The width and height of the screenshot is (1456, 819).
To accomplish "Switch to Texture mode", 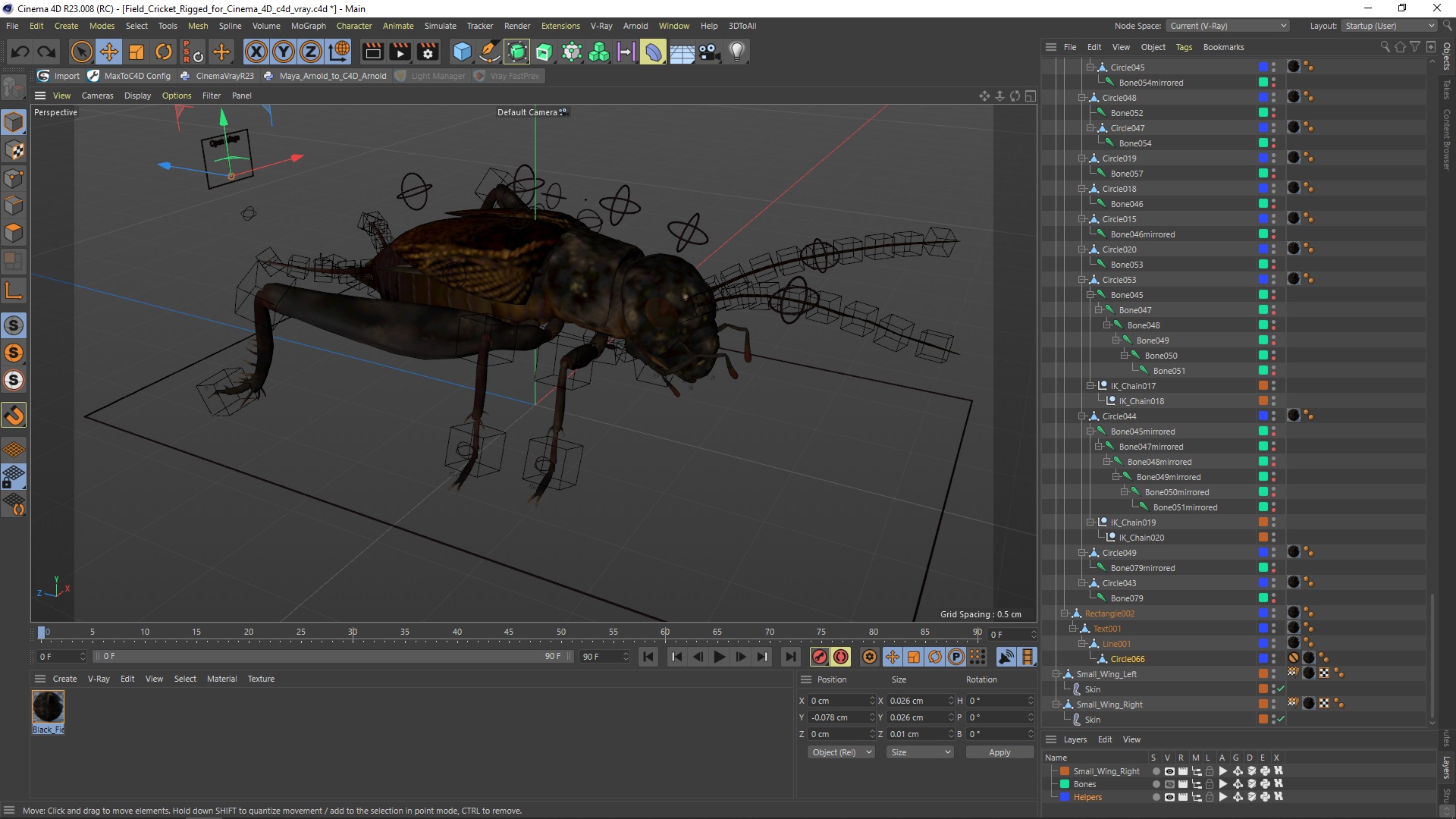I will (x=14, y=150).
